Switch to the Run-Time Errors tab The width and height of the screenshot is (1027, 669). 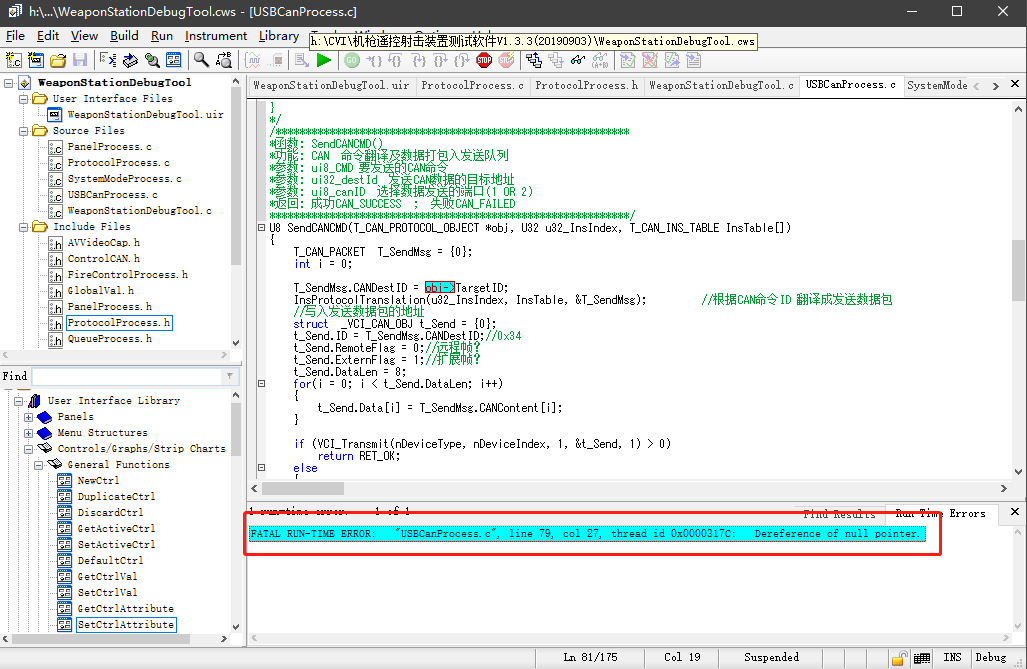click(x=940, y=514)
